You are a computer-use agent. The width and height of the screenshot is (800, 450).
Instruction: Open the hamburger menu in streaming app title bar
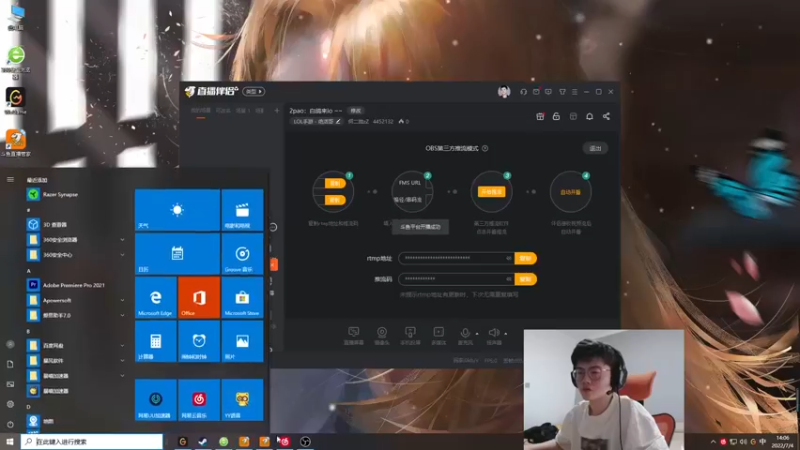[x=574, y=92]
